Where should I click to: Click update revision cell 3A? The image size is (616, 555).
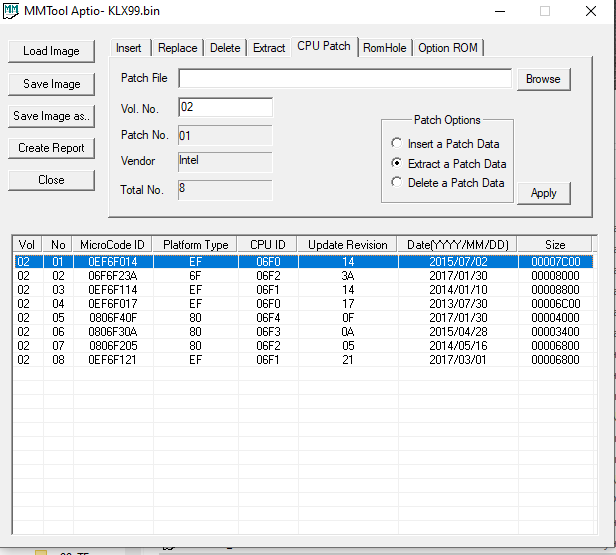tap(348, 276)
